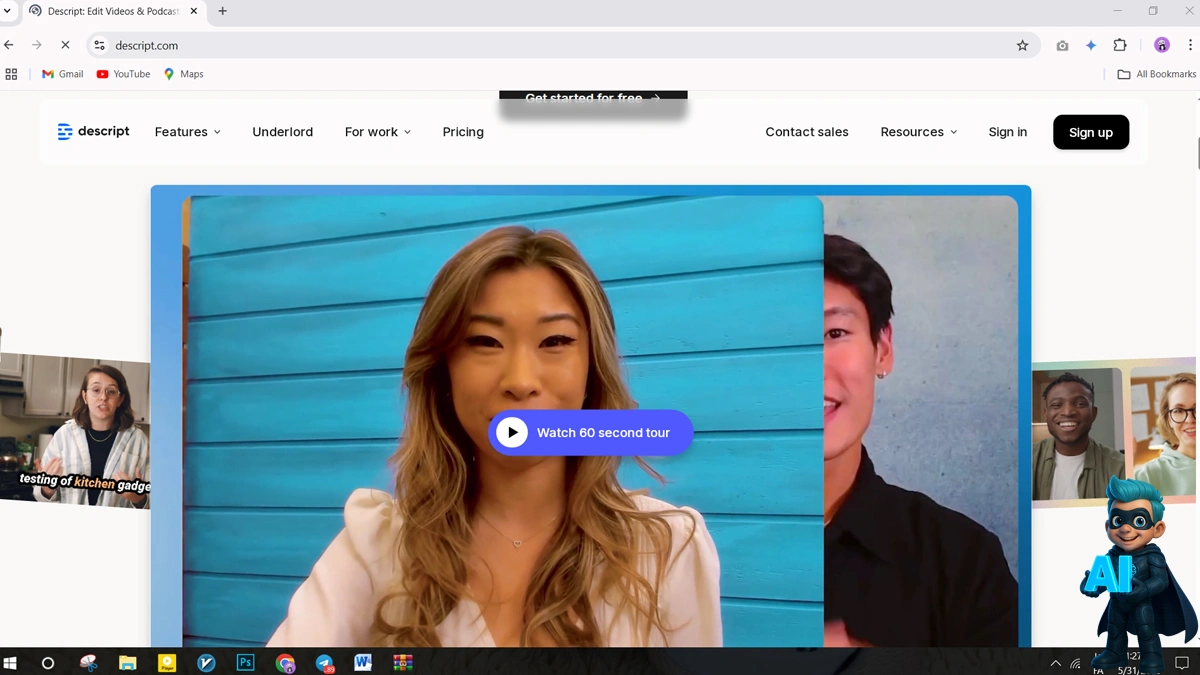Open the Extensions puzzle menu
The height and width of the screenshot is (675, 1200).
point(1120,45)
